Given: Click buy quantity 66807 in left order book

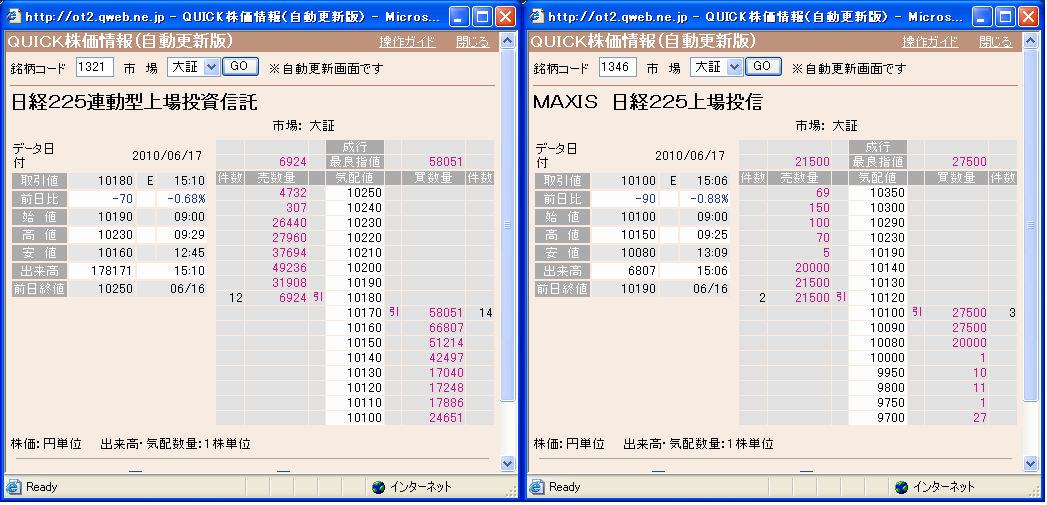Looking at the screenshot, I should click(x=446, y=328).
